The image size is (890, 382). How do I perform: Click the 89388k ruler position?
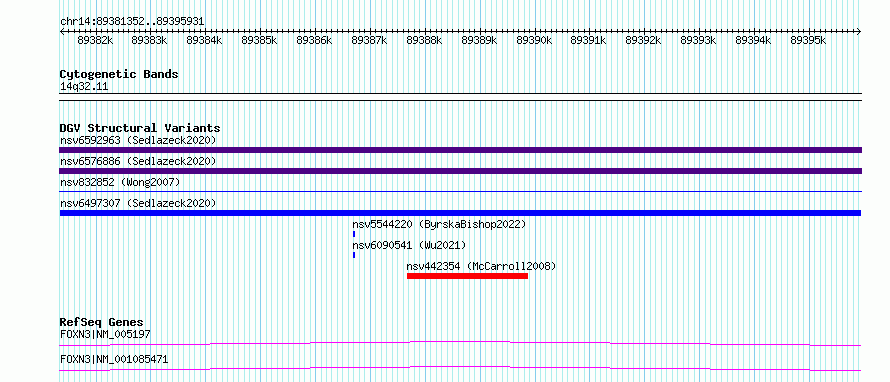(x=424, y=40)
